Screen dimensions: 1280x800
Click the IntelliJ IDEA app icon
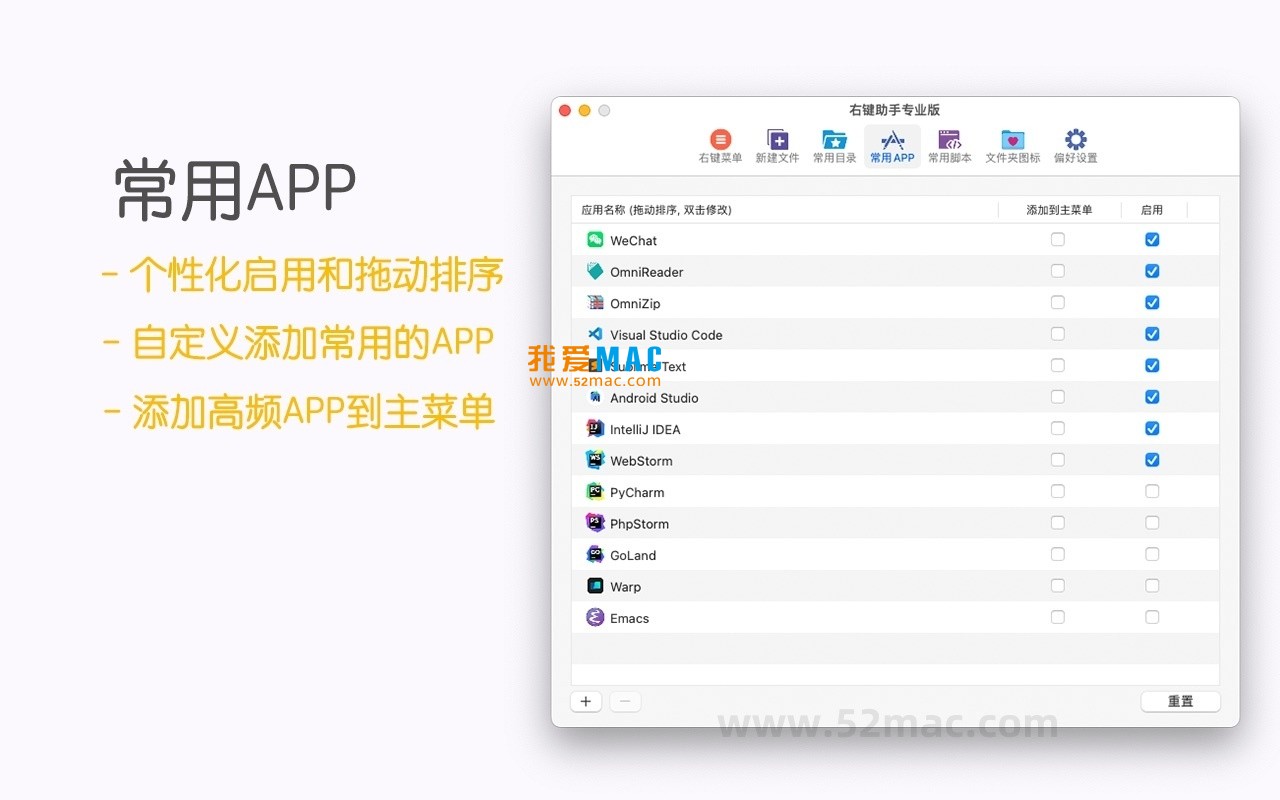tap(595, 429)
